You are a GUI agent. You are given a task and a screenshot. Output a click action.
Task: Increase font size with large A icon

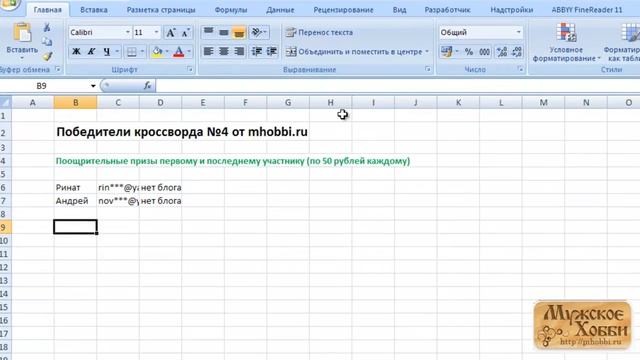click(x=171, y=32)
